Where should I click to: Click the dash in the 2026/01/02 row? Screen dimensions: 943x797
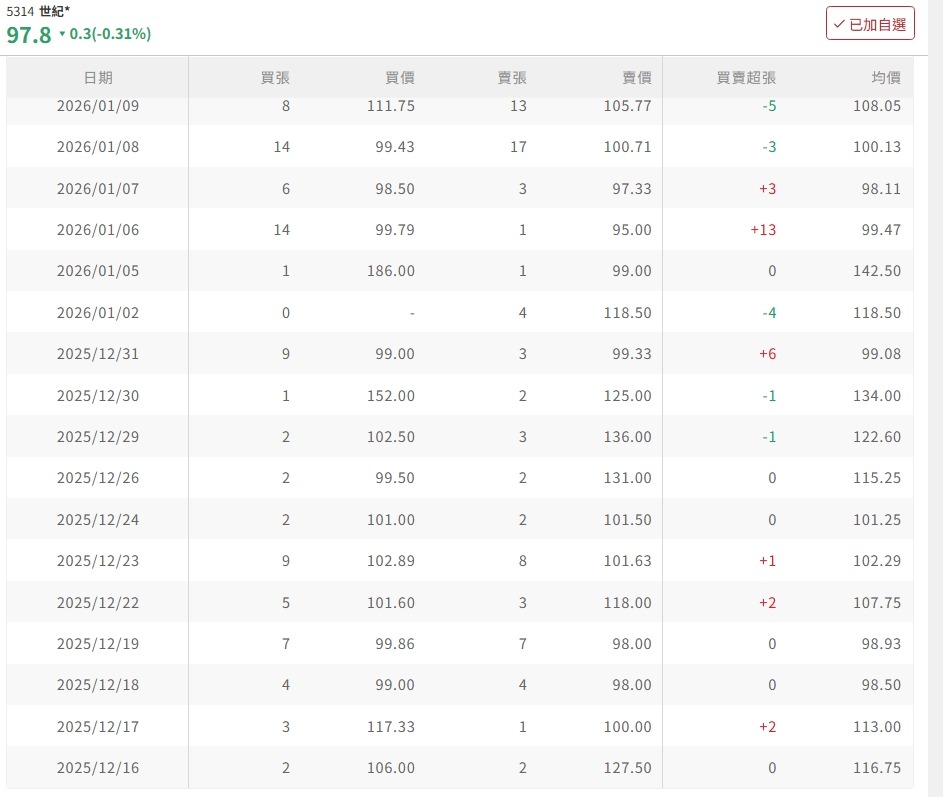pos(412,313)
